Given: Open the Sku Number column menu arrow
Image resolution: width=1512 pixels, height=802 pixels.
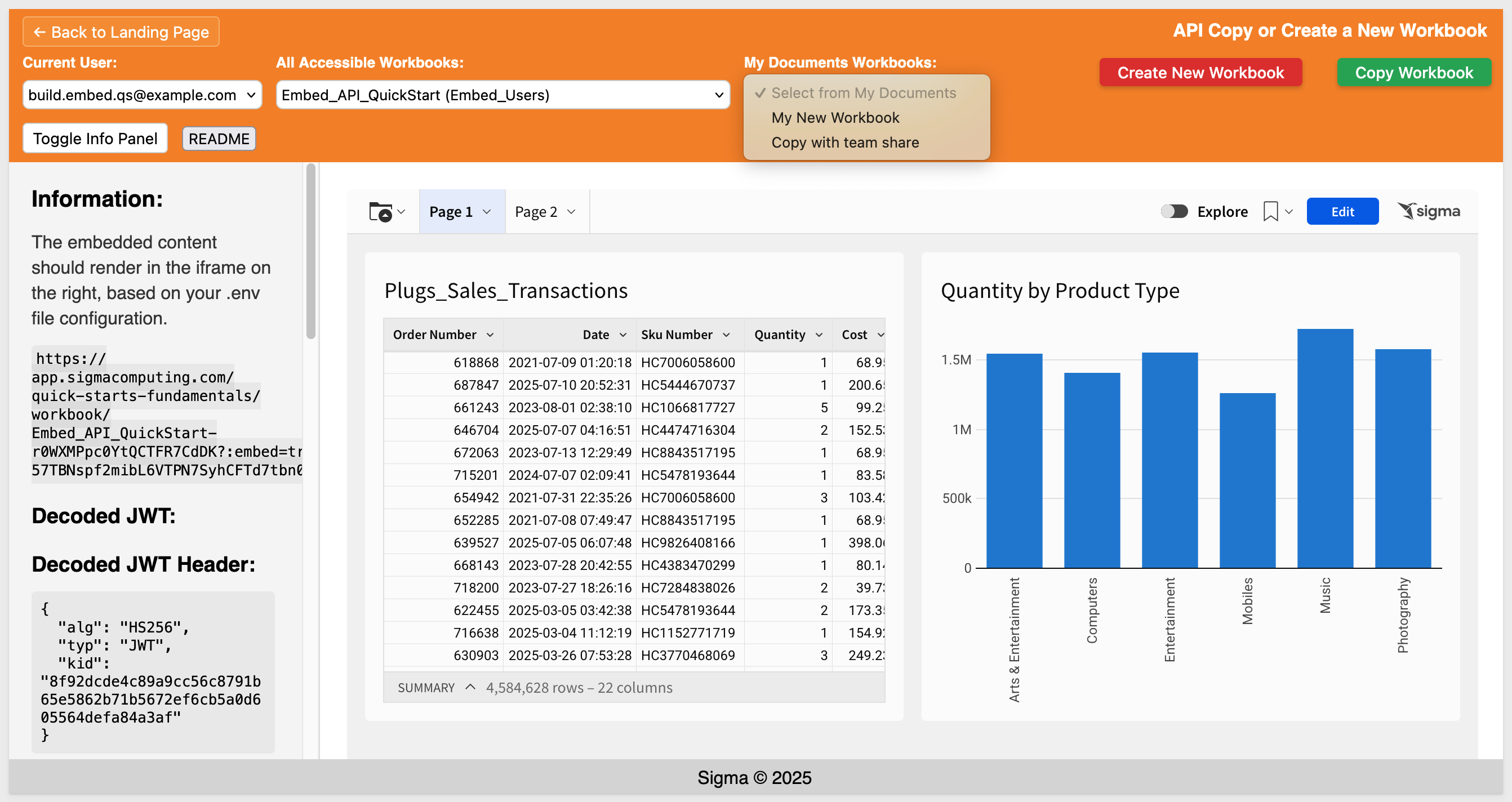Looking at the screenshot, I should pyautogui.click(x=726, y=335).
